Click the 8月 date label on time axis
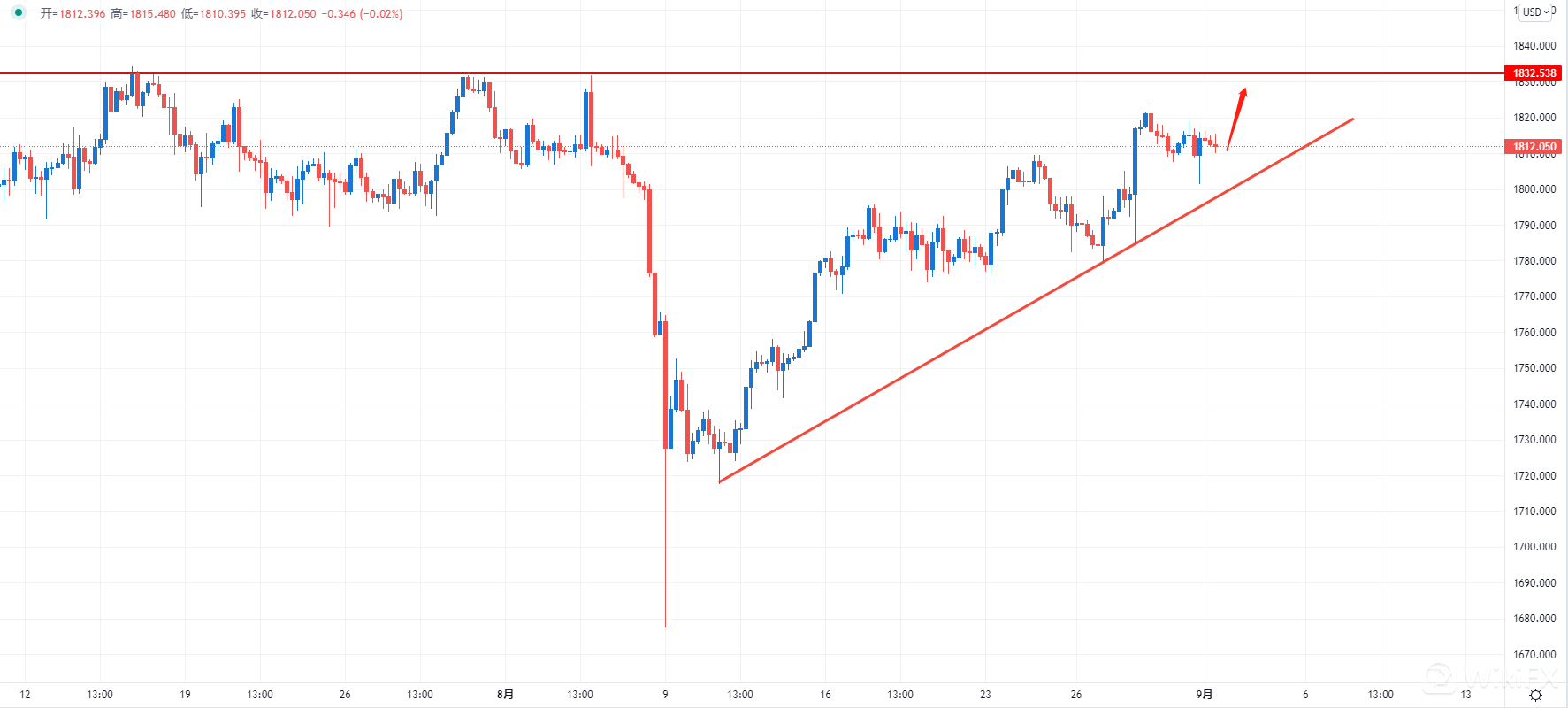 tap(505, 695)
